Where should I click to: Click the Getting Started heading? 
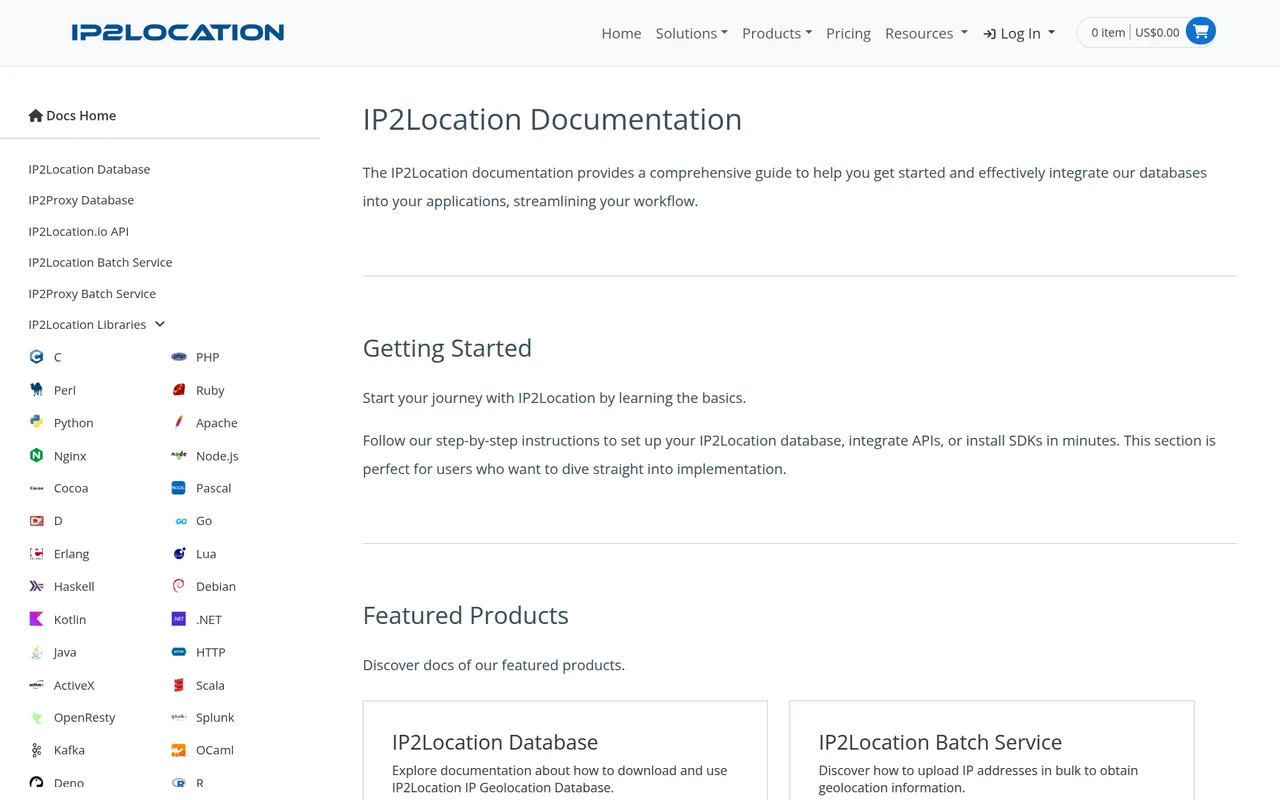[447, 348]
